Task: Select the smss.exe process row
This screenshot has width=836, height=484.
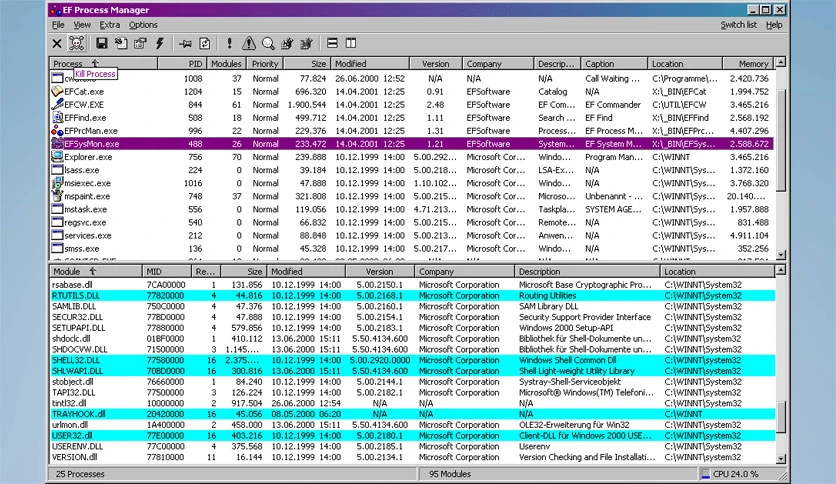Action: click(x=412, y=248)
